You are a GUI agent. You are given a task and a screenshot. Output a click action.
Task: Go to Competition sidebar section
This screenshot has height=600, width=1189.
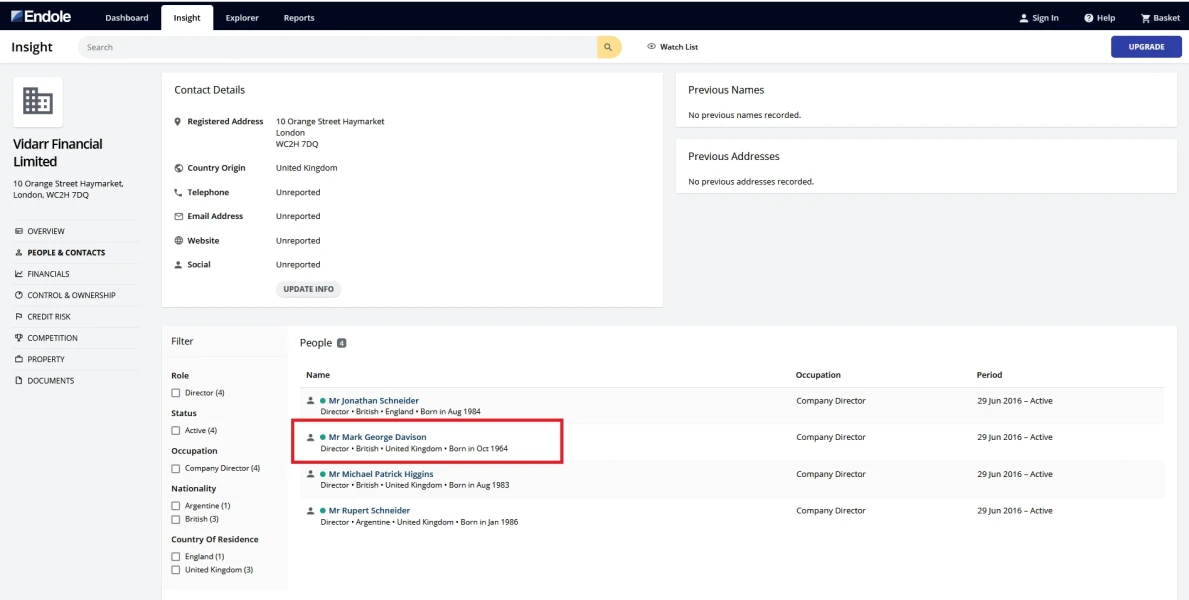click(52, 338)
